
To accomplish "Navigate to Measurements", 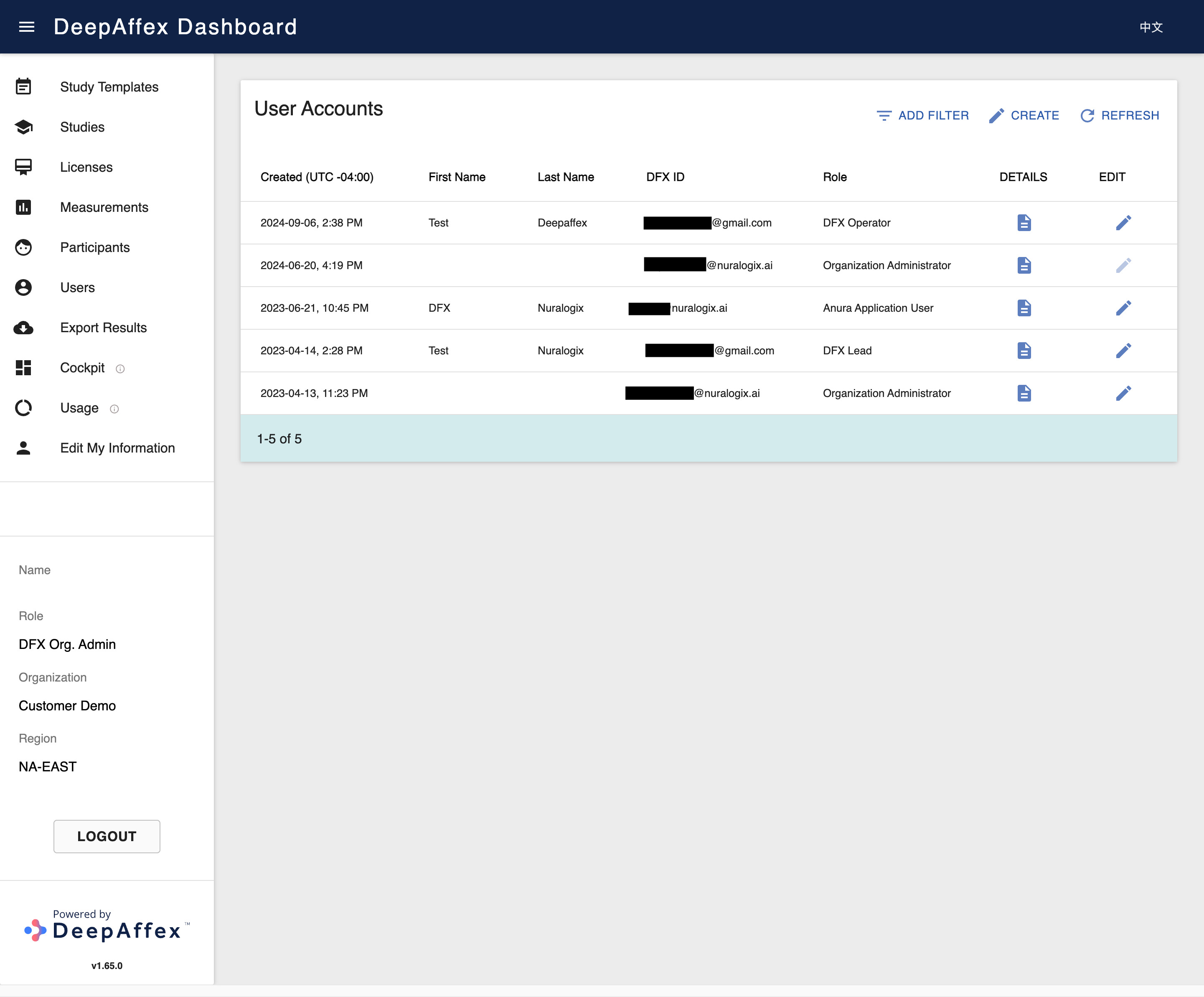I will pos(104,207).
